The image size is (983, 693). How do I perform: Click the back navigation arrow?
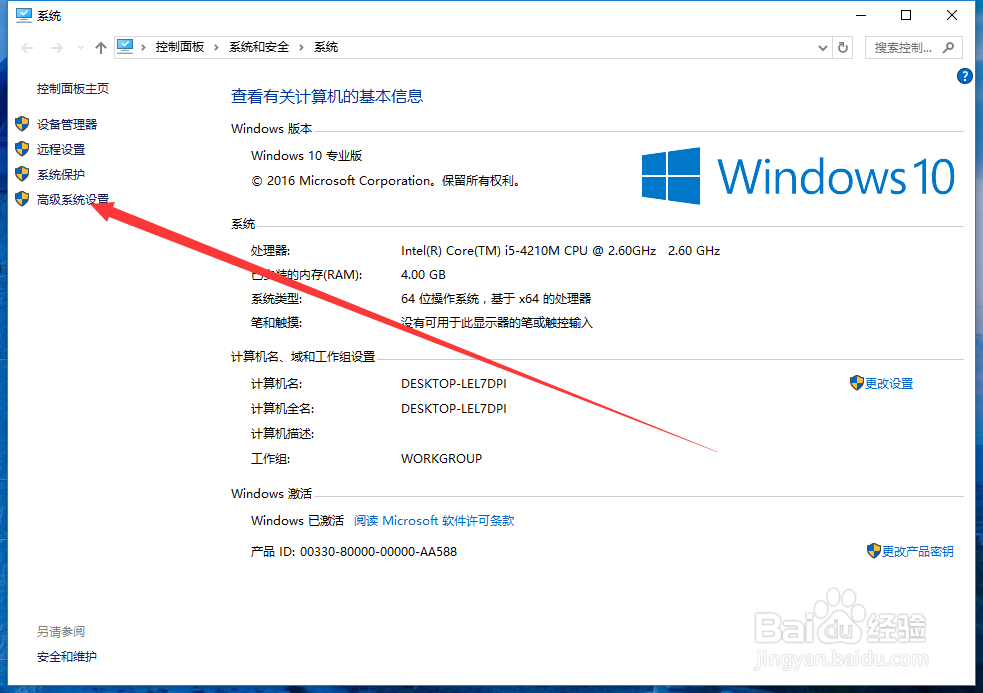(x=26, y=47)
